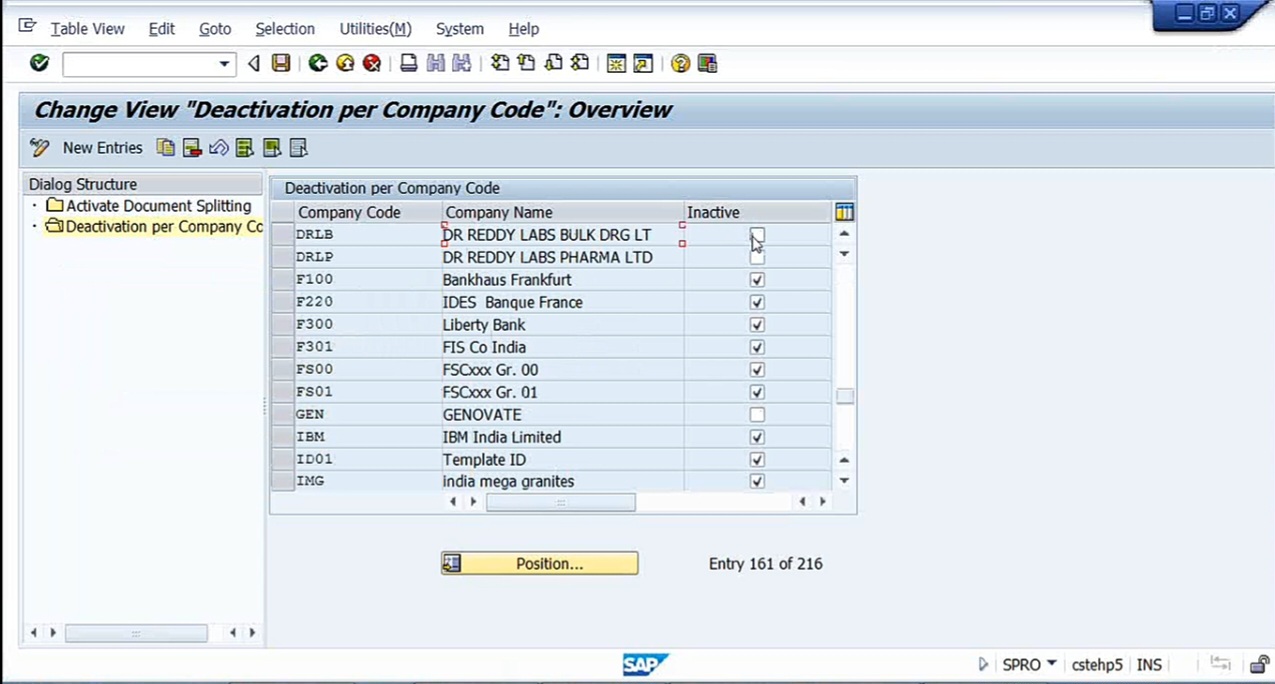The width and height of the screenshot is (1275, 684).
Task: Click the red Cancel icon
Action: click(372, 63)
